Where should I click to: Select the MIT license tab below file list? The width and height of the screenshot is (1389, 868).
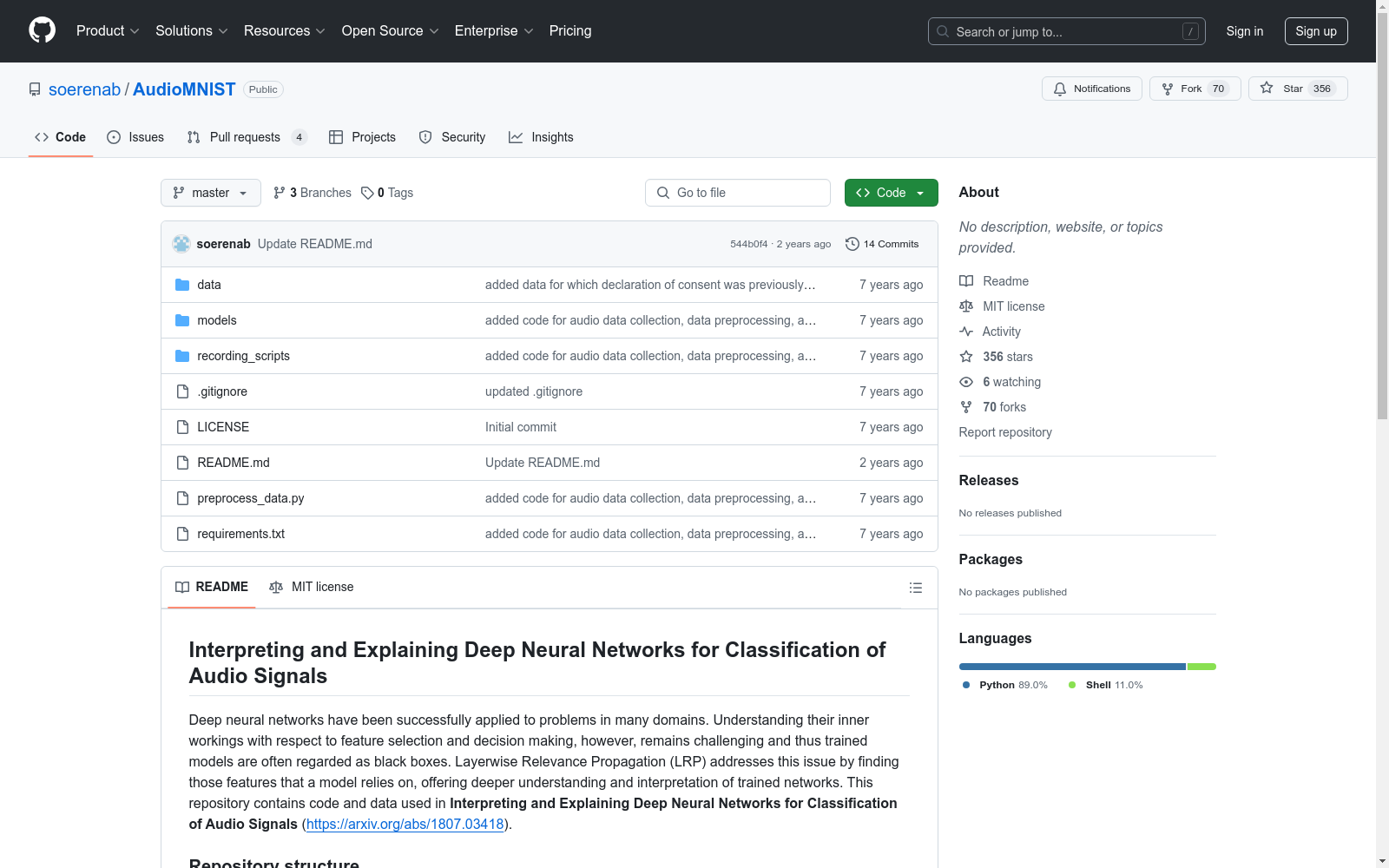coord(312,587)
